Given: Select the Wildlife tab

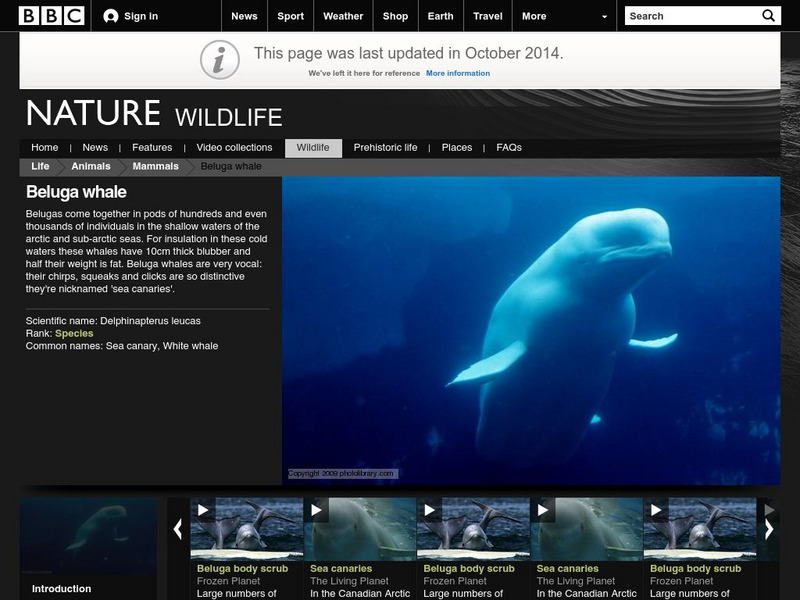Looking at the screenshot, I should click(x=313, y=148).
